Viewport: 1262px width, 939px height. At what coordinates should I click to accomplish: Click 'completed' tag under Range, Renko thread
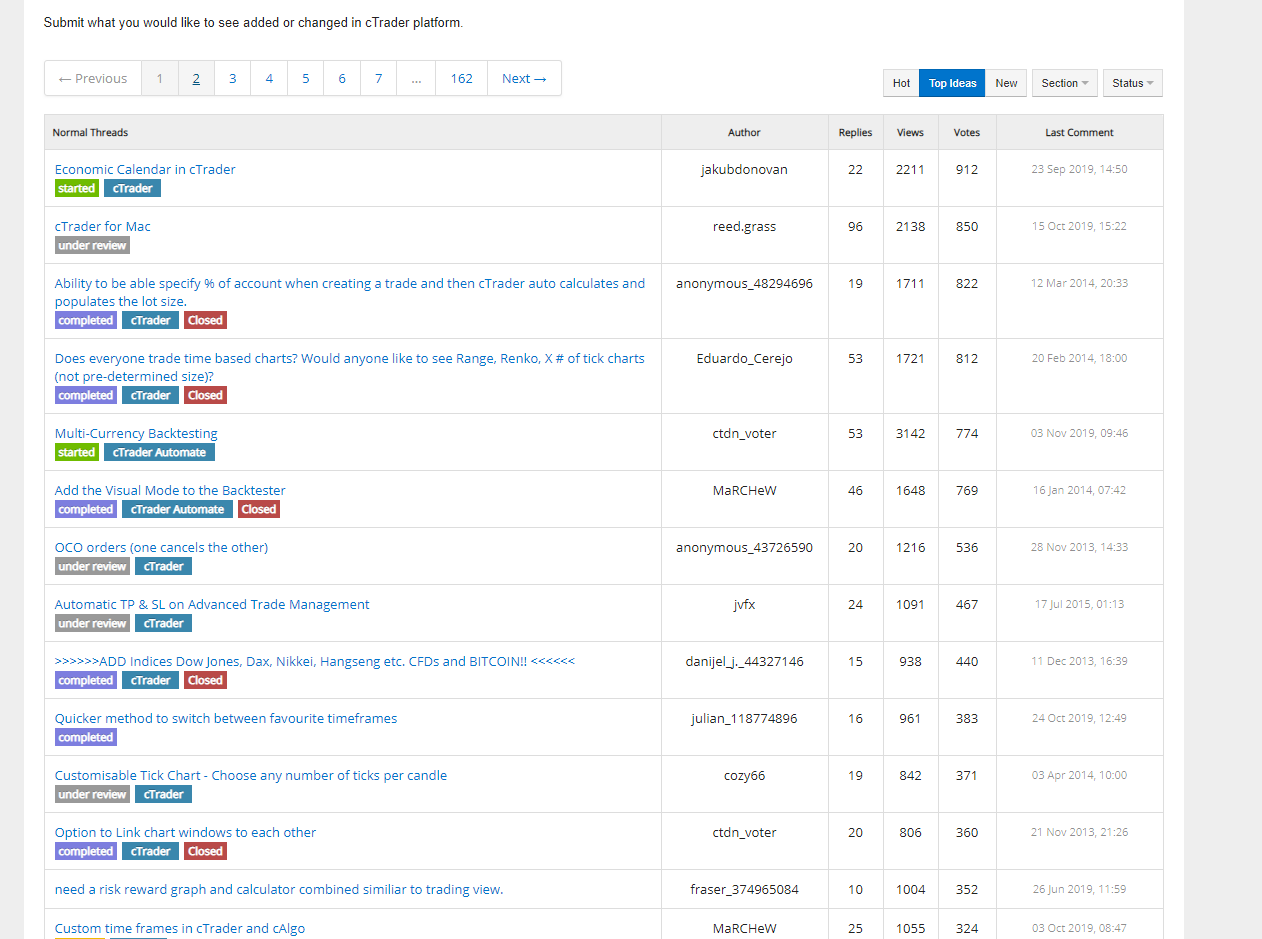[x=86, y=395]
